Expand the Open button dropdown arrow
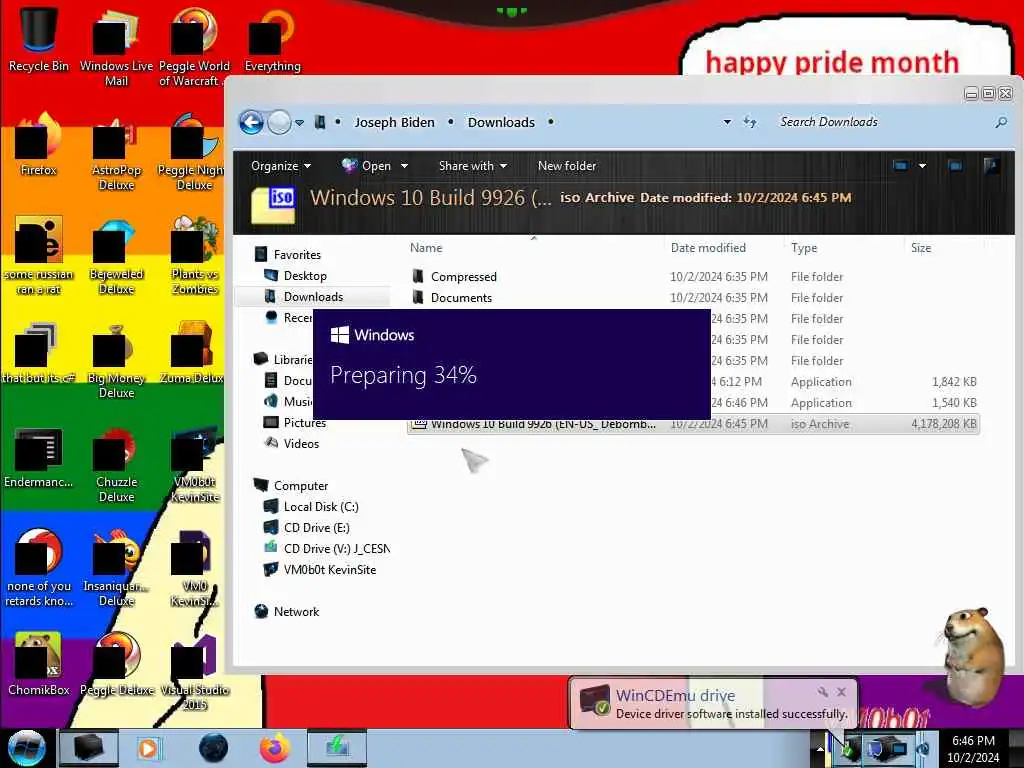The height and width of the screenshot is (768, 1024). tap(404, 166)
